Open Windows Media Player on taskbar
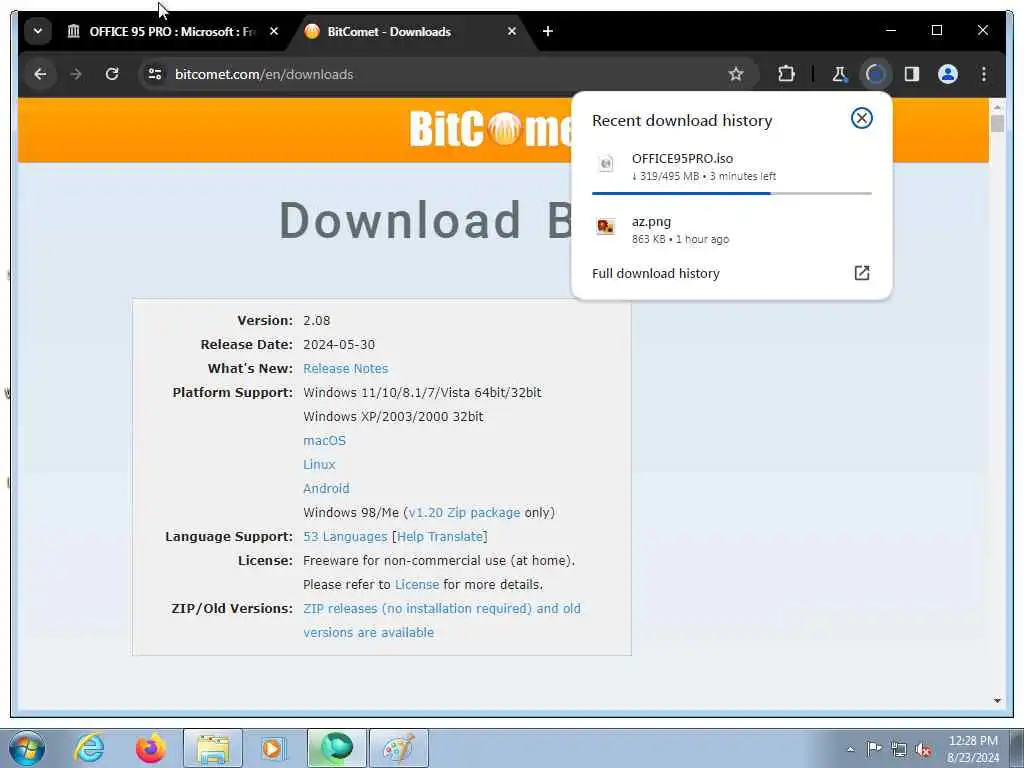Viewport: 1024px width, 768px height. tap(274, 748)
